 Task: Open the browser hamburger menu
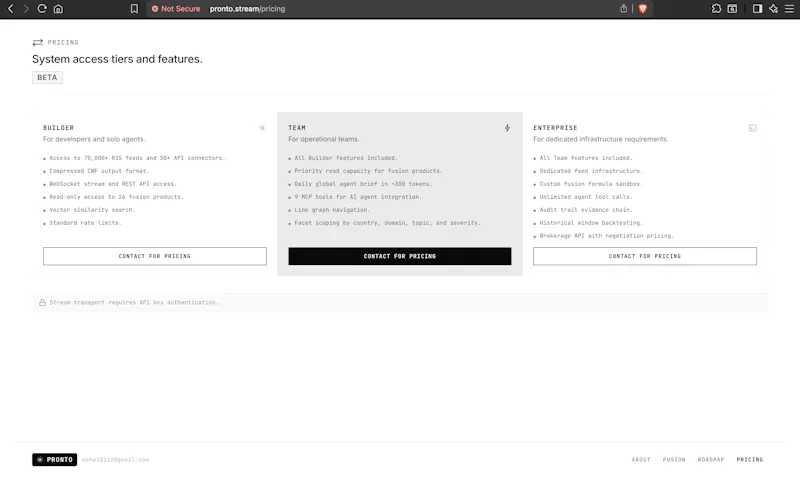(x=789, y=9)
